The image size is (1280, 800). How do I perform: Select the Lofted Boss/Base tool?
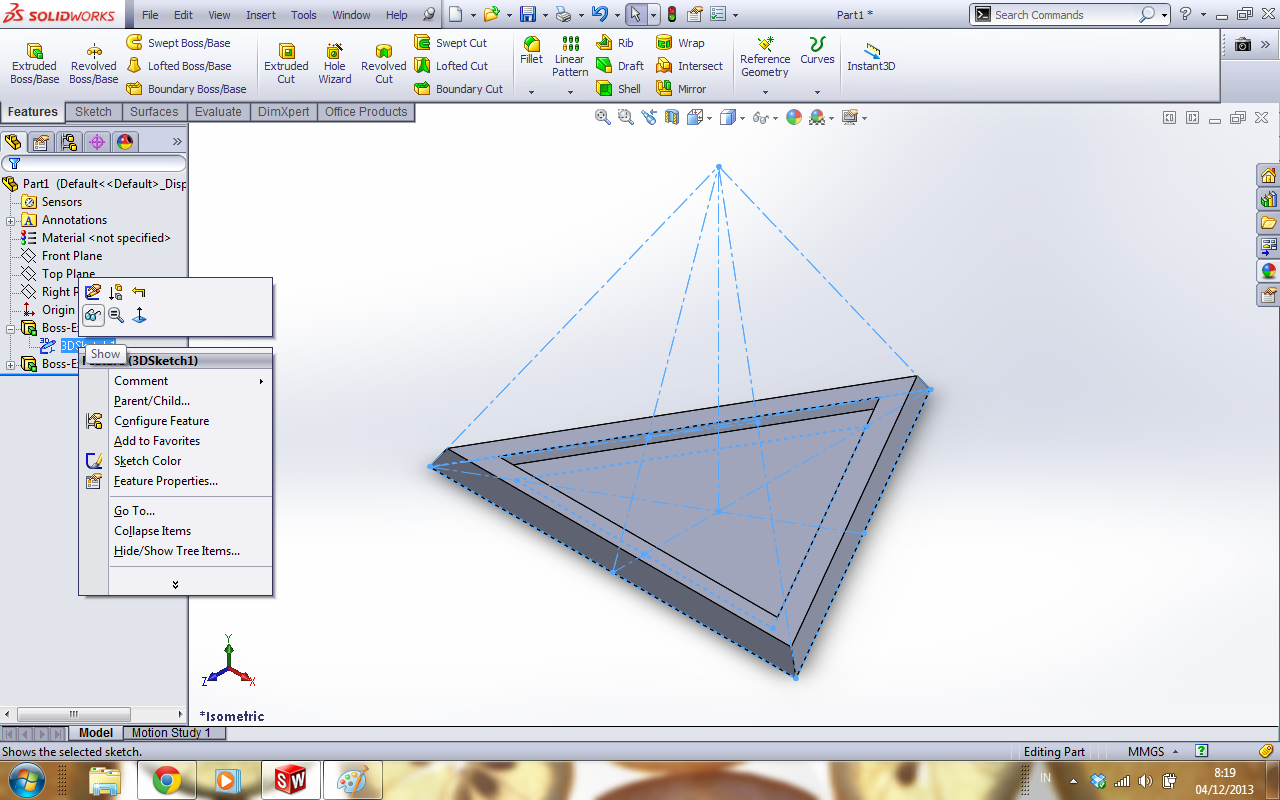[x=178, y=66]
